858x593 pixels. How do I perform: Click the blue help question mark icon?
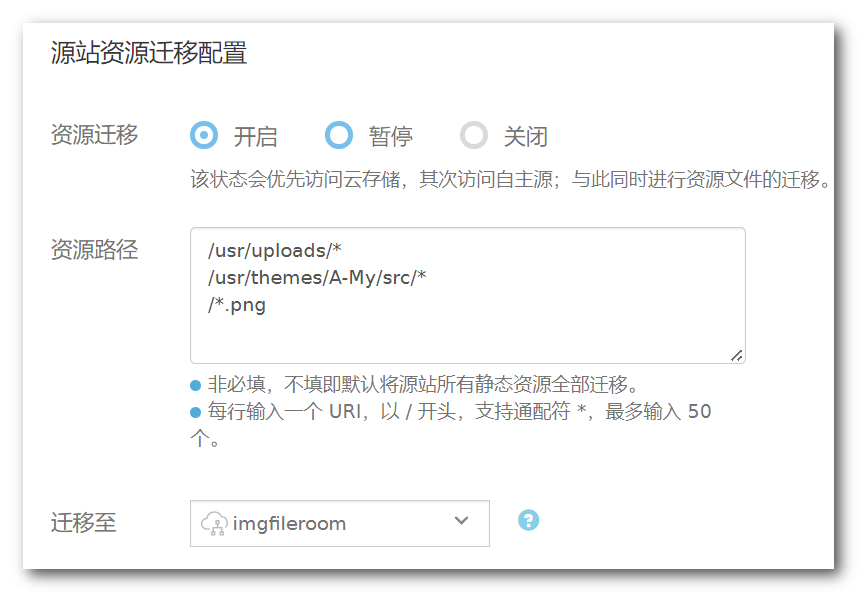(x=528, y=520)
